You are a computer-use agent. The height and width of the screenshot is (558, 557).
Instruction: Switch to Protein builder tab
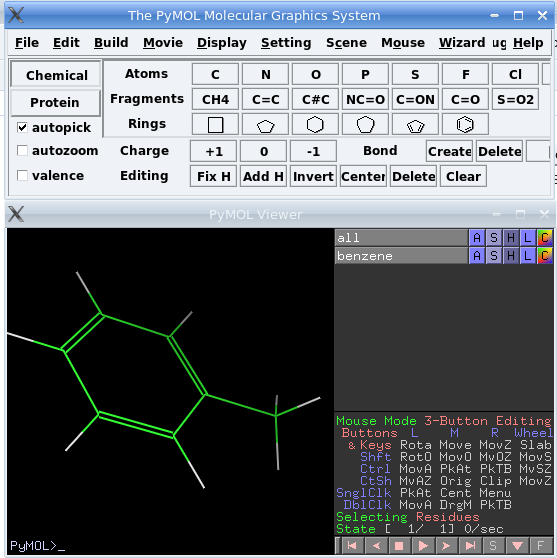pos(55,102)
